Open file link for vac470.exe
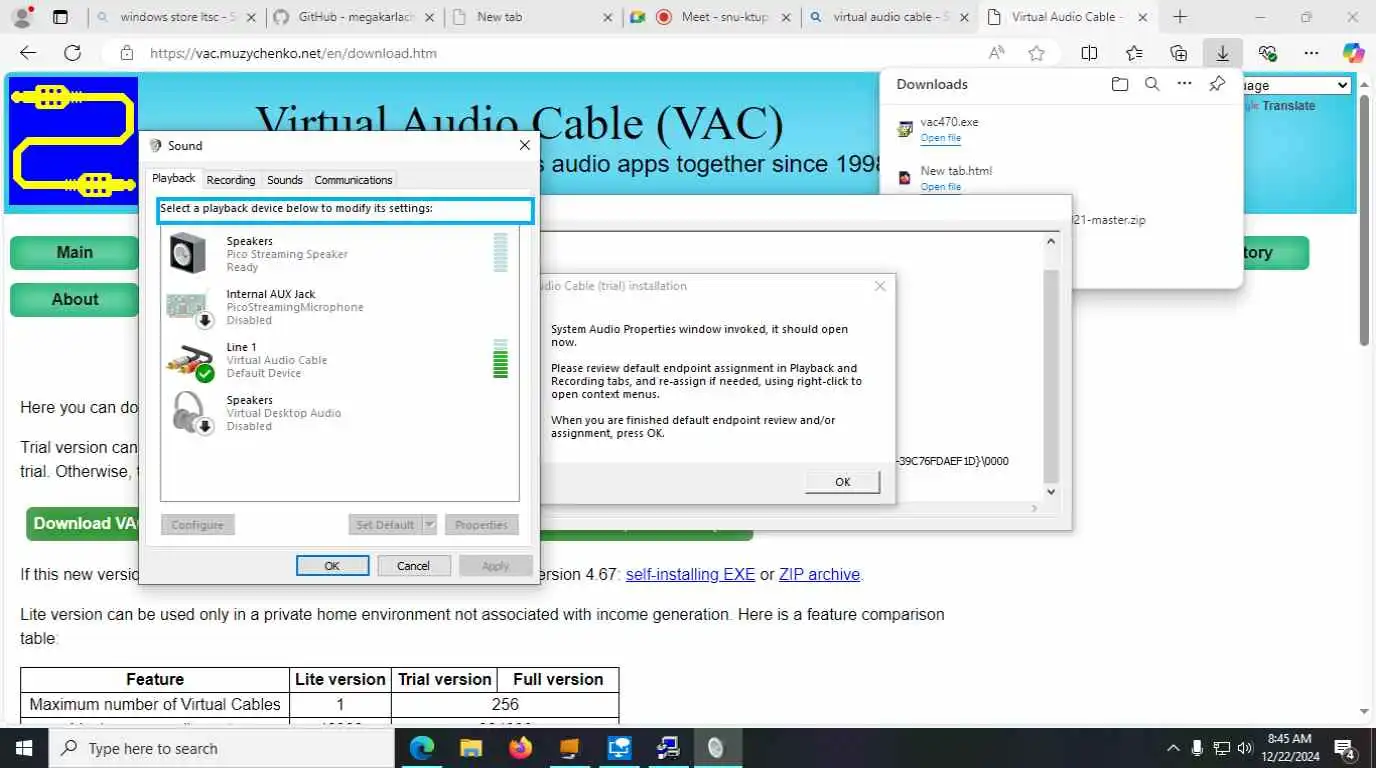The height and width of the screenshot is (768, 1376). pyautogui.click(x=941, y=138)
